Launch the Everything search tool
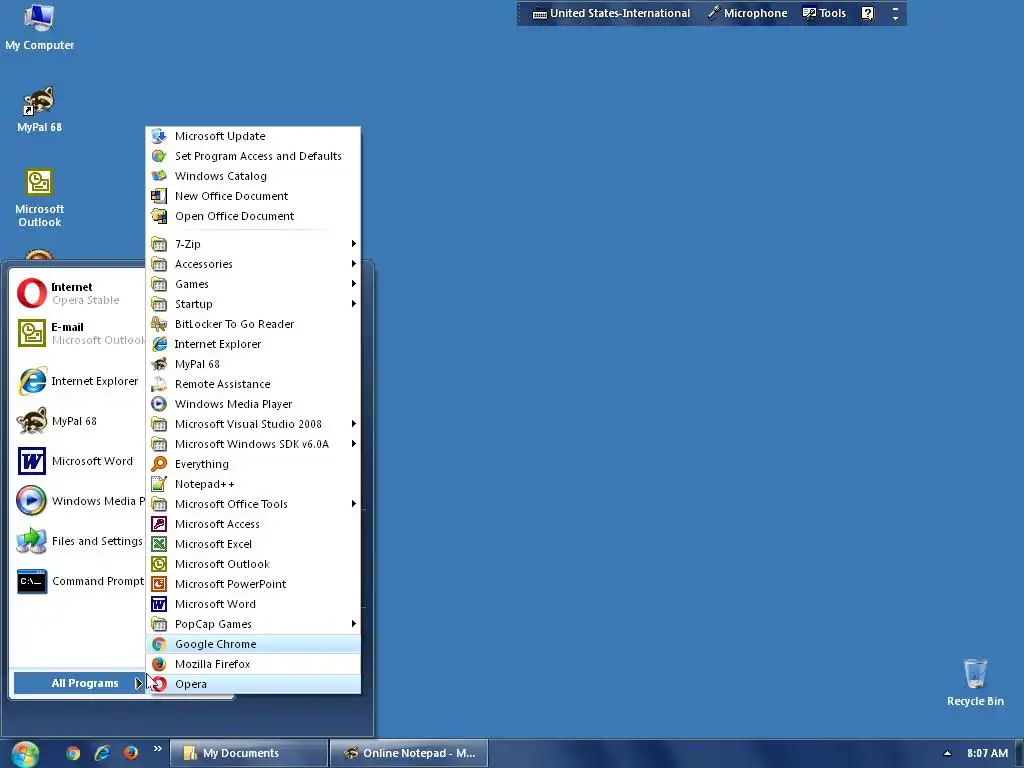The height and width of the screenshot is (768, 1024). tap(253, 464)
